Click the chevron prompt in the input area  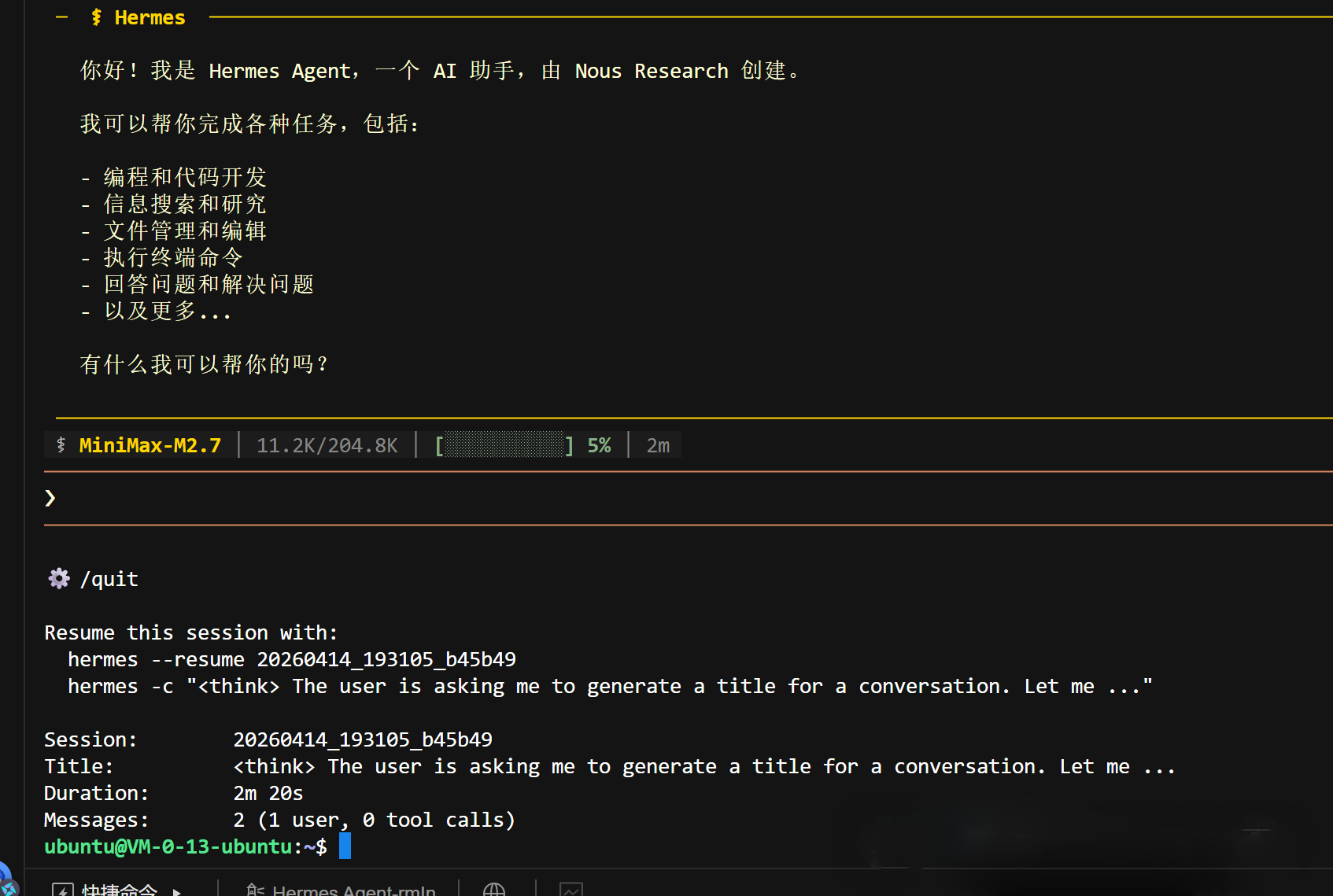pyautogui.click(x=50, y=498)
